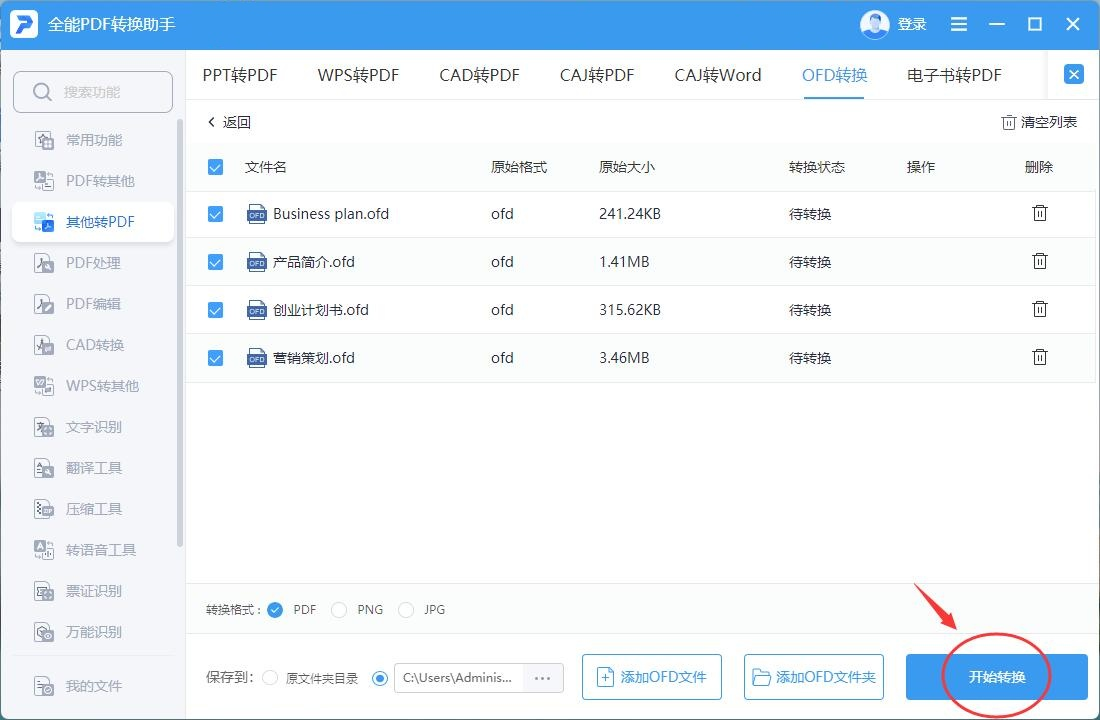The height and width of the screenshot is (720, 1100).
Task: Click the 开始转换 button
Action: click(996, 677)
